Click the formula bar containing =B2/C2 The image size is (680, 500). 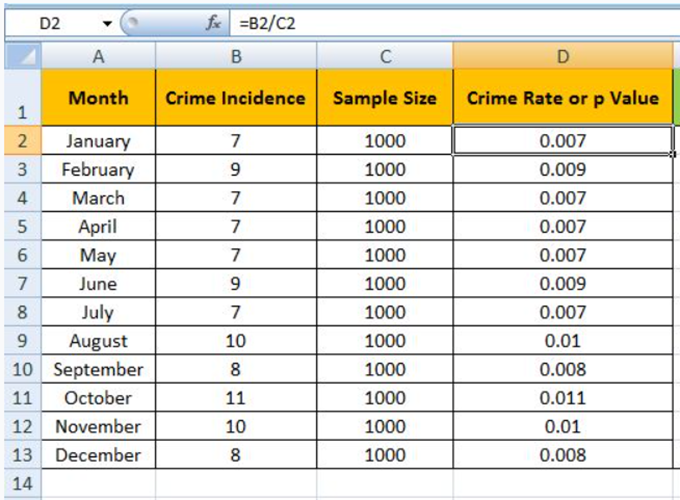[x=450, y=21]
